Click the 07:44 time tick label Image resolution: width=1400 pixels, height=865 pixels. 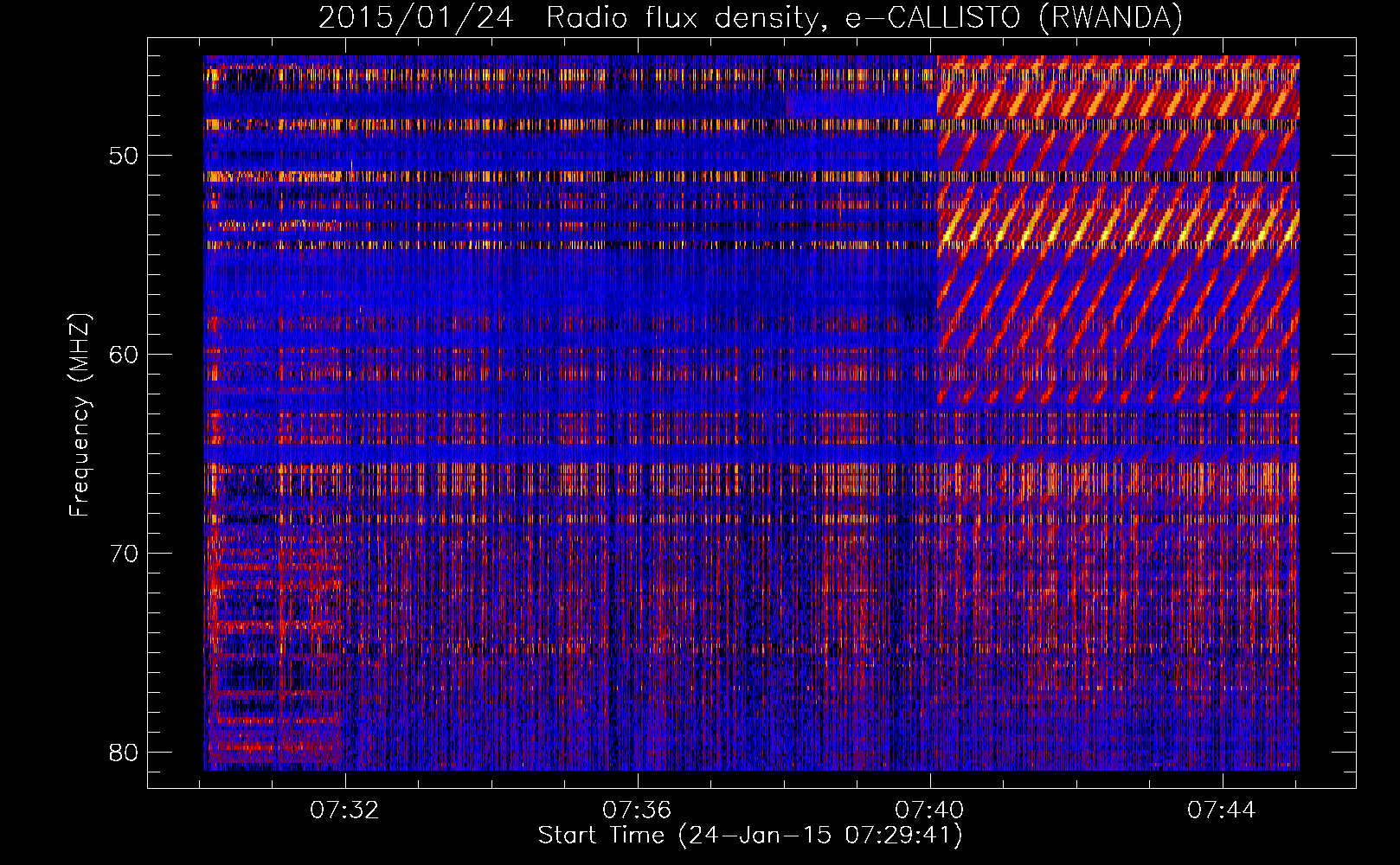point(1222,811)
